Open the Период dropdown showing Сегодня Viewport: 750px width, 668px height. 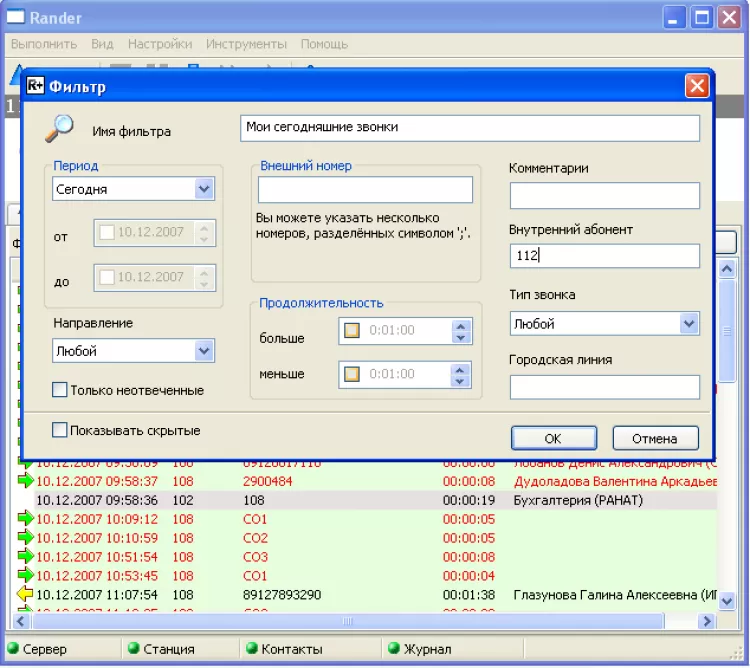(x=204, y=189)
